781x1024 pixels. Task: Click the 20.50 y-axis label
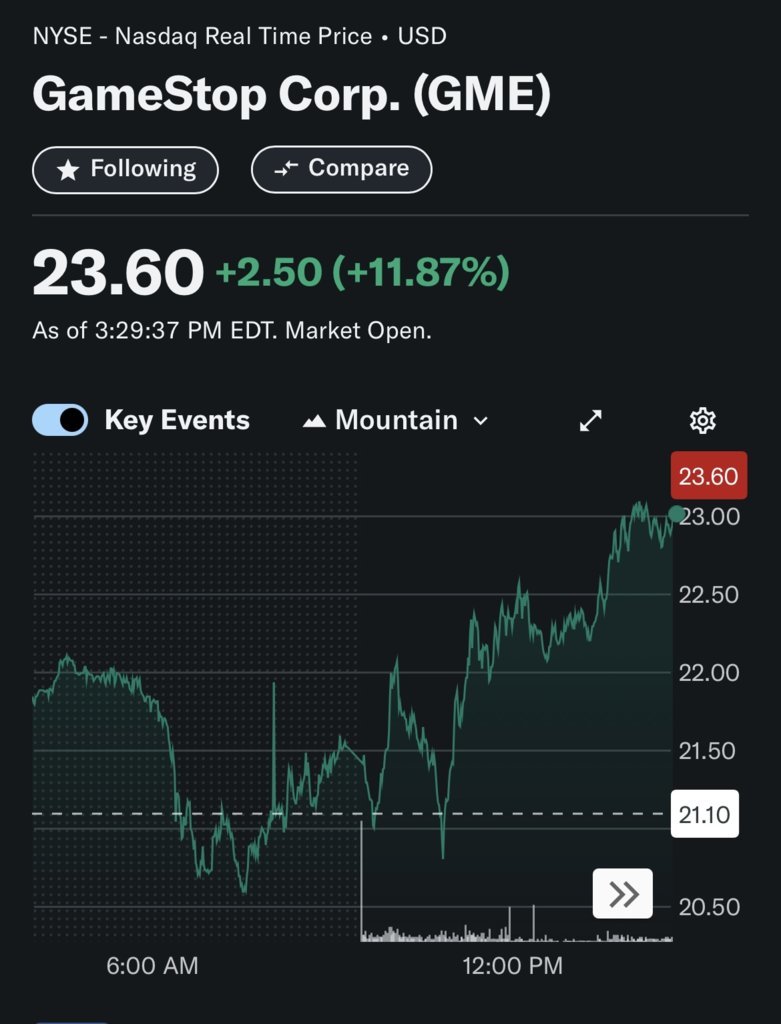pos(709,907)
